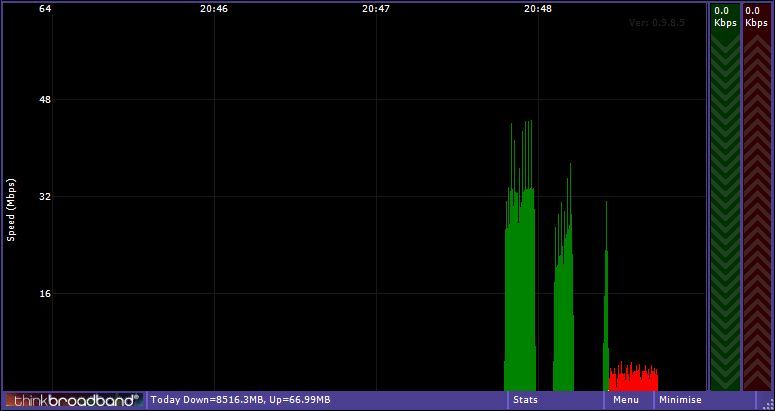775x411 pixels.
Task: Open the Menu button
Action: pyautogui.click(x=628, y=400)
